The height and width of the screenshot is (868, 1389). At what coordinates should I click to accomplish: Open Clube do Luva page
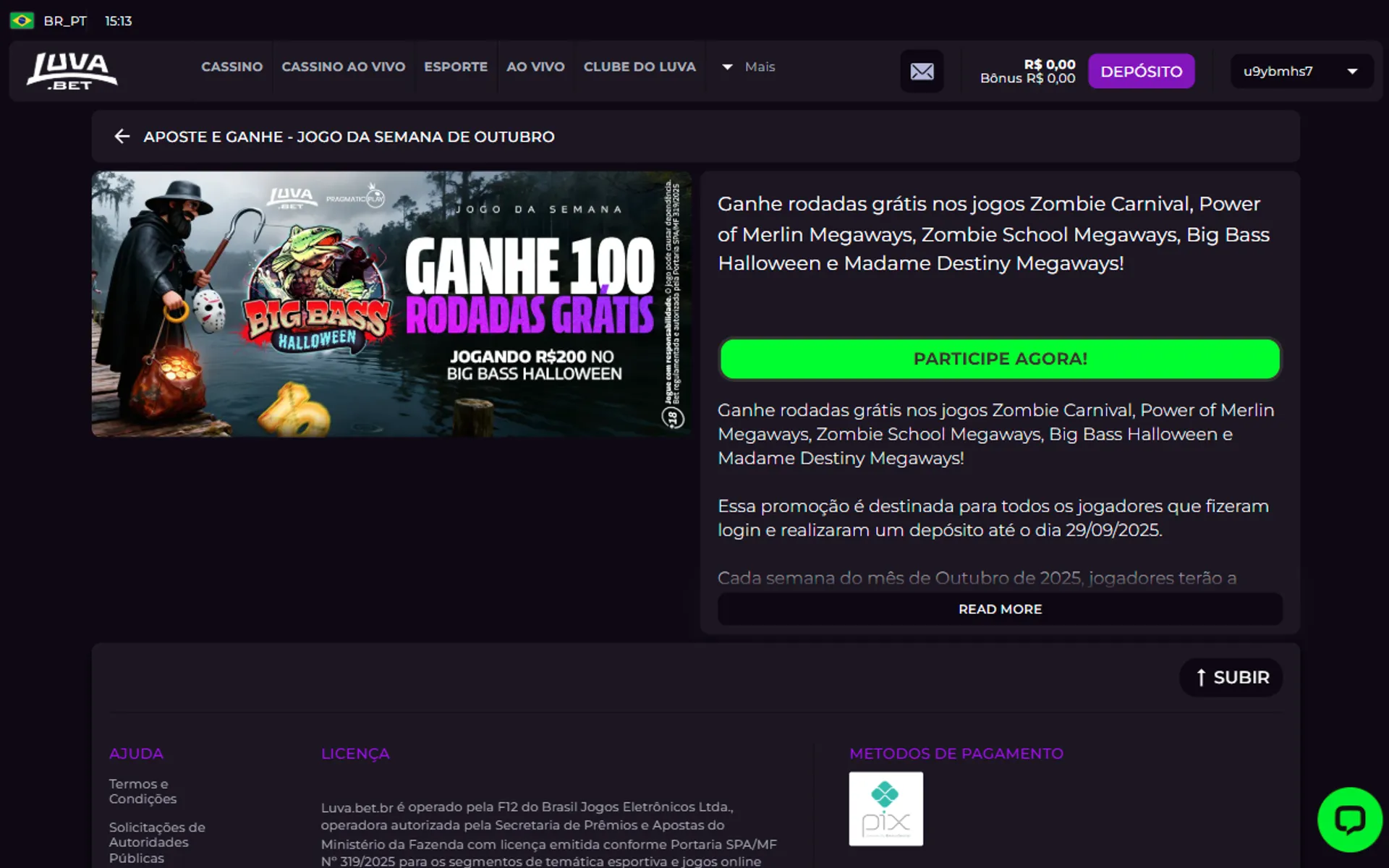640,67
